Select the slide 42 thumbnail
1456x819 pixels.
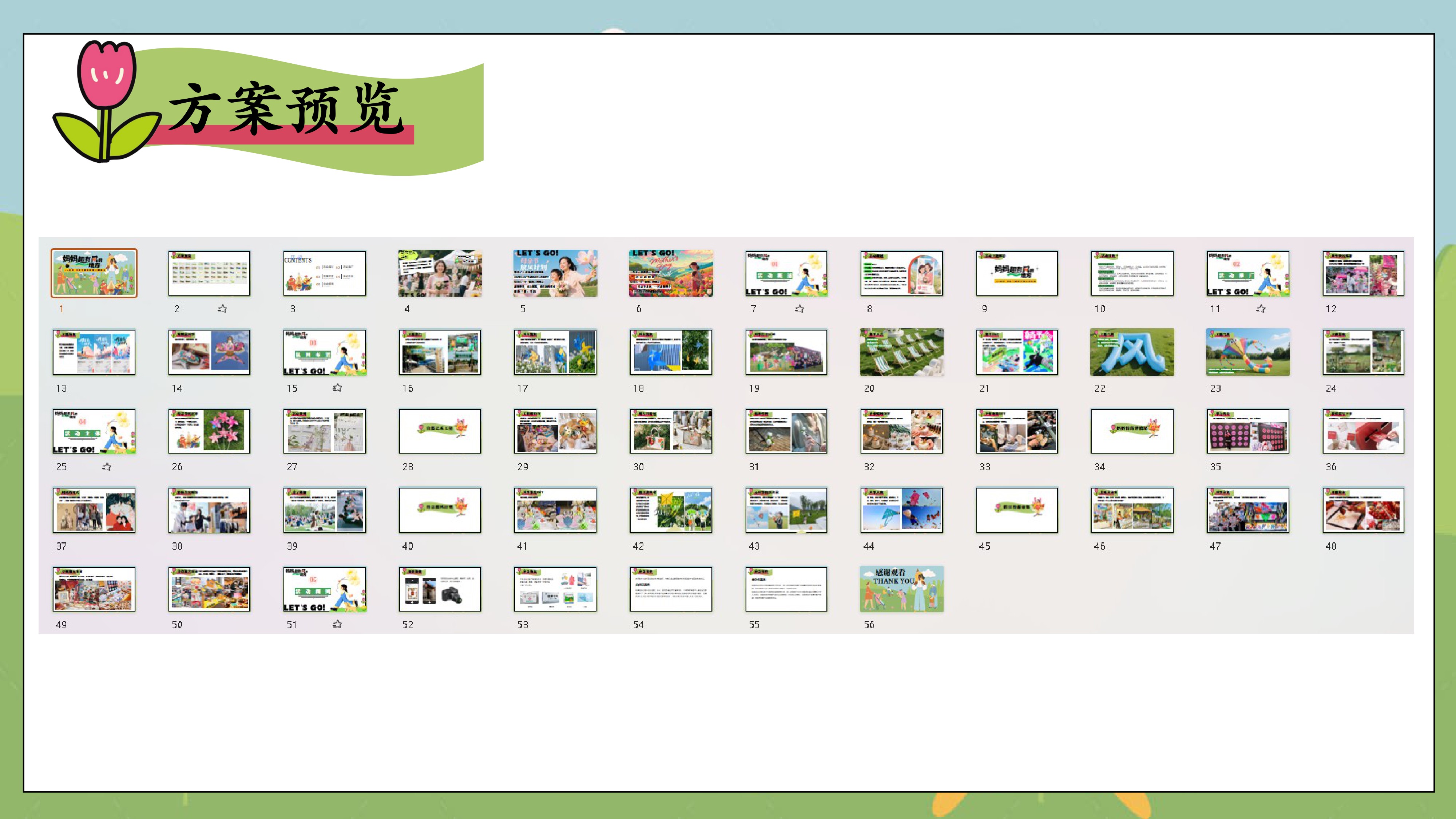[671, 510]
